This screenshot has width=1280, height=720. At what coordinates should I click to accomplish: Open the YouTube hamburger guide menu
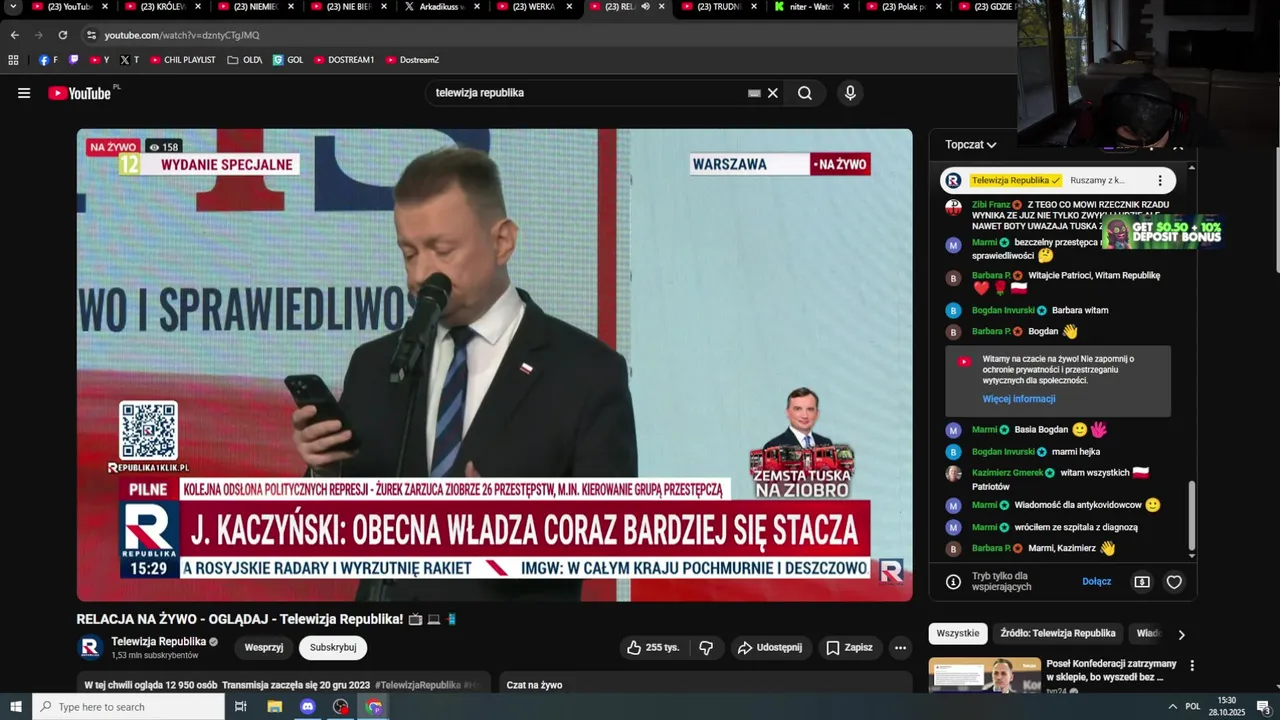click(x=24, y=93)
